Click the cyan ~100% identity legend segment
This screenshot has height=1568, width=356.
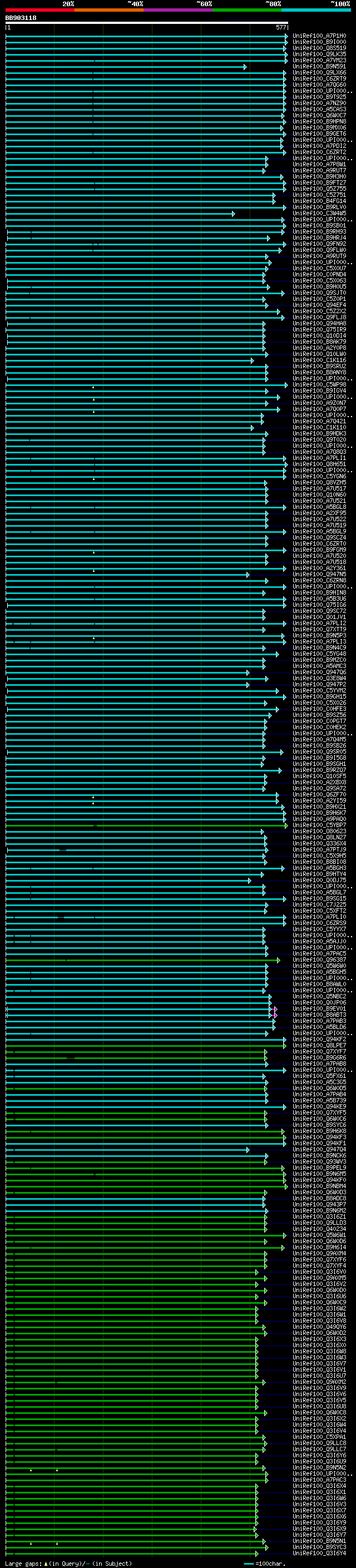[x=316, y=10]
